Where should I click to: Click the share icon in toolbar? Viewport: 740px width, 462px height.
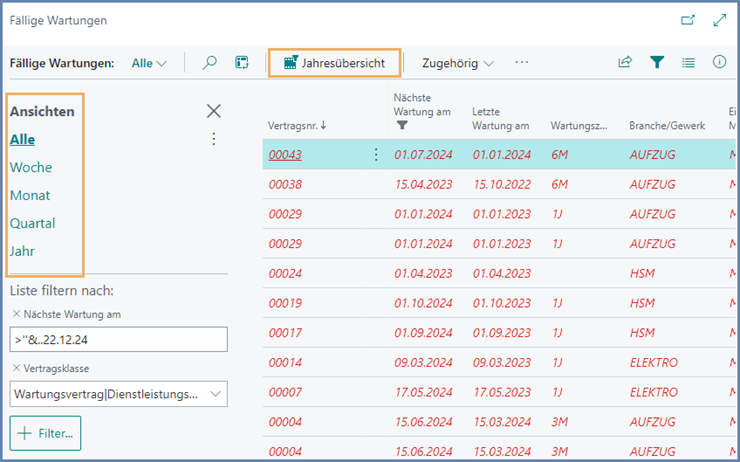click(x=625, y=62)
